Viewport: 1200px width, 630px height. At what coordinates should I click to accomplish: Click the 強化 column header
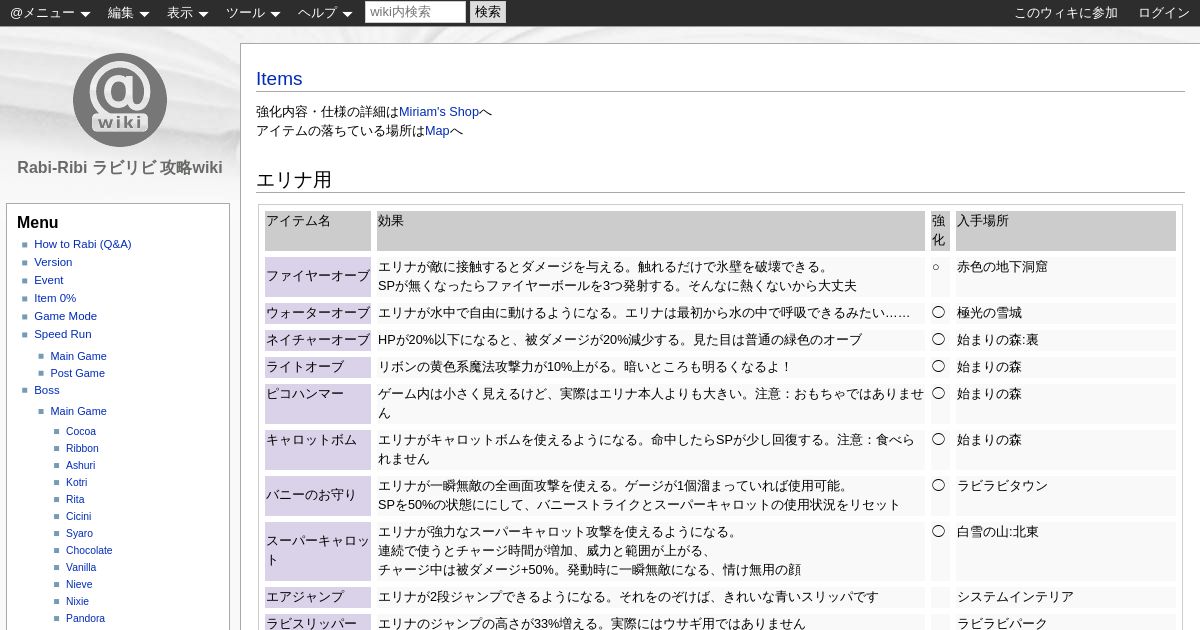pyautogui.click(x=940, y=231)
